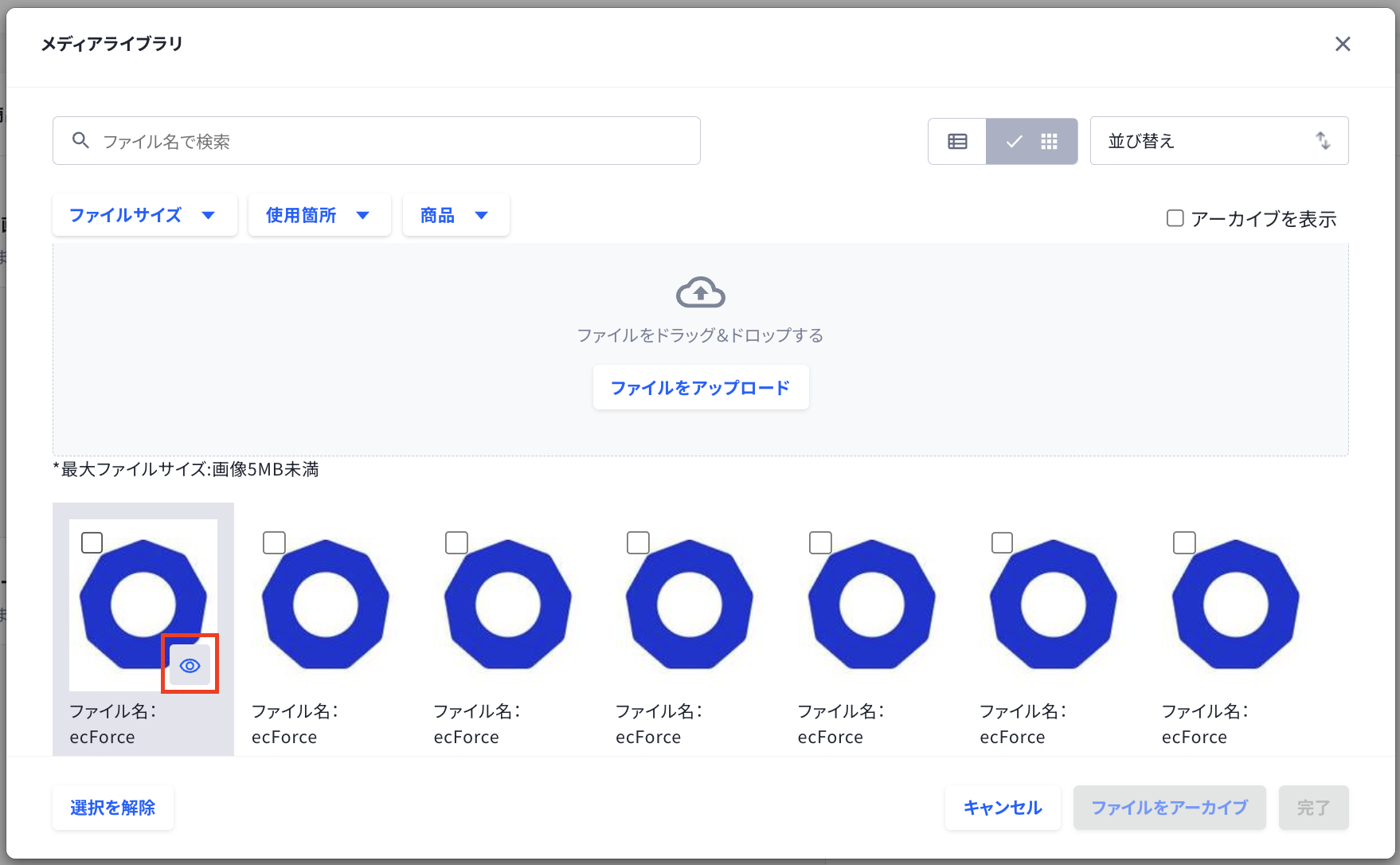Click the メディアライブラリ title
The height and width of the screenshot is (865, 1400).
point(111,44)
